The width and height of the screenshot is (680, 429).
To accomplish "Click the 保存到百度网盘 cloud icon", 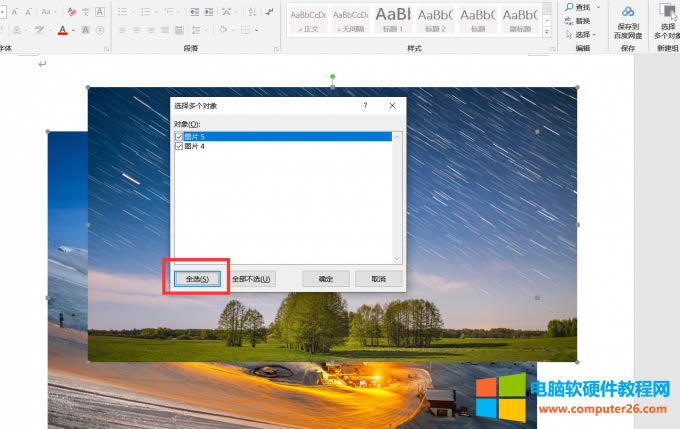I will point(628,12).
